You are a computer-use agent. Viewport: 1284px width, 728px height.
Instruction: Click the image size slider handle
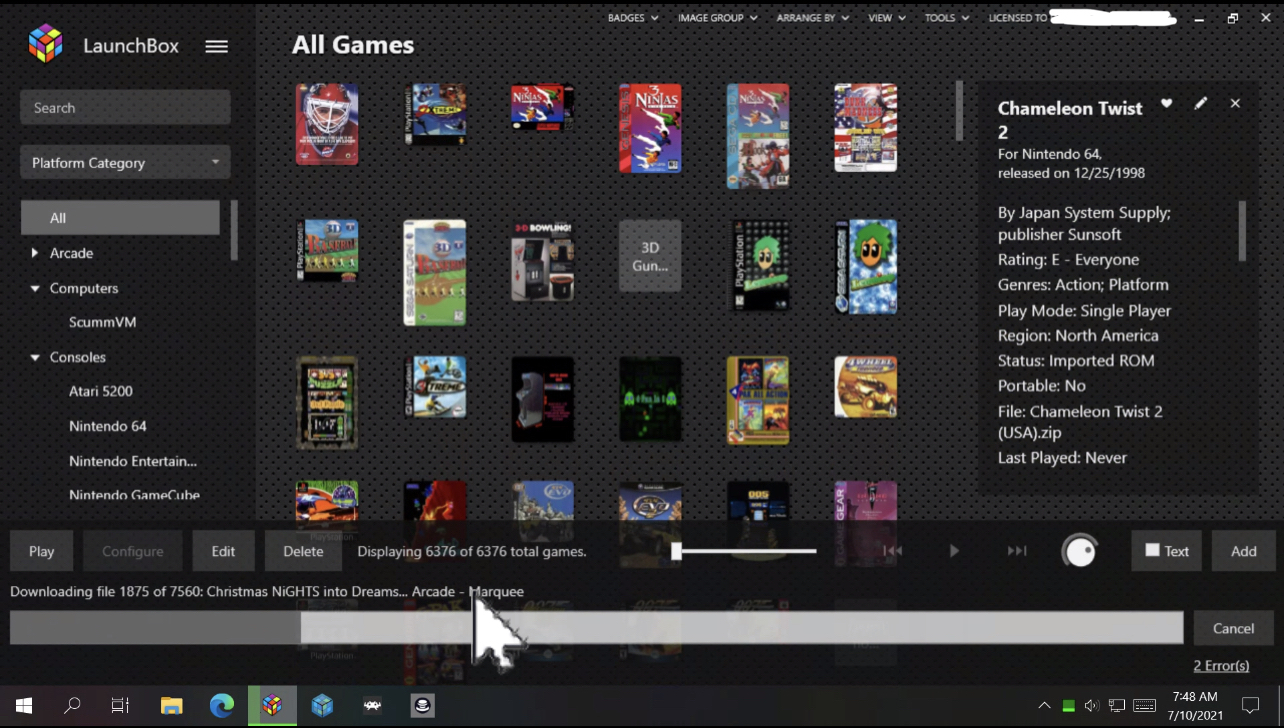tap(676, 551)
